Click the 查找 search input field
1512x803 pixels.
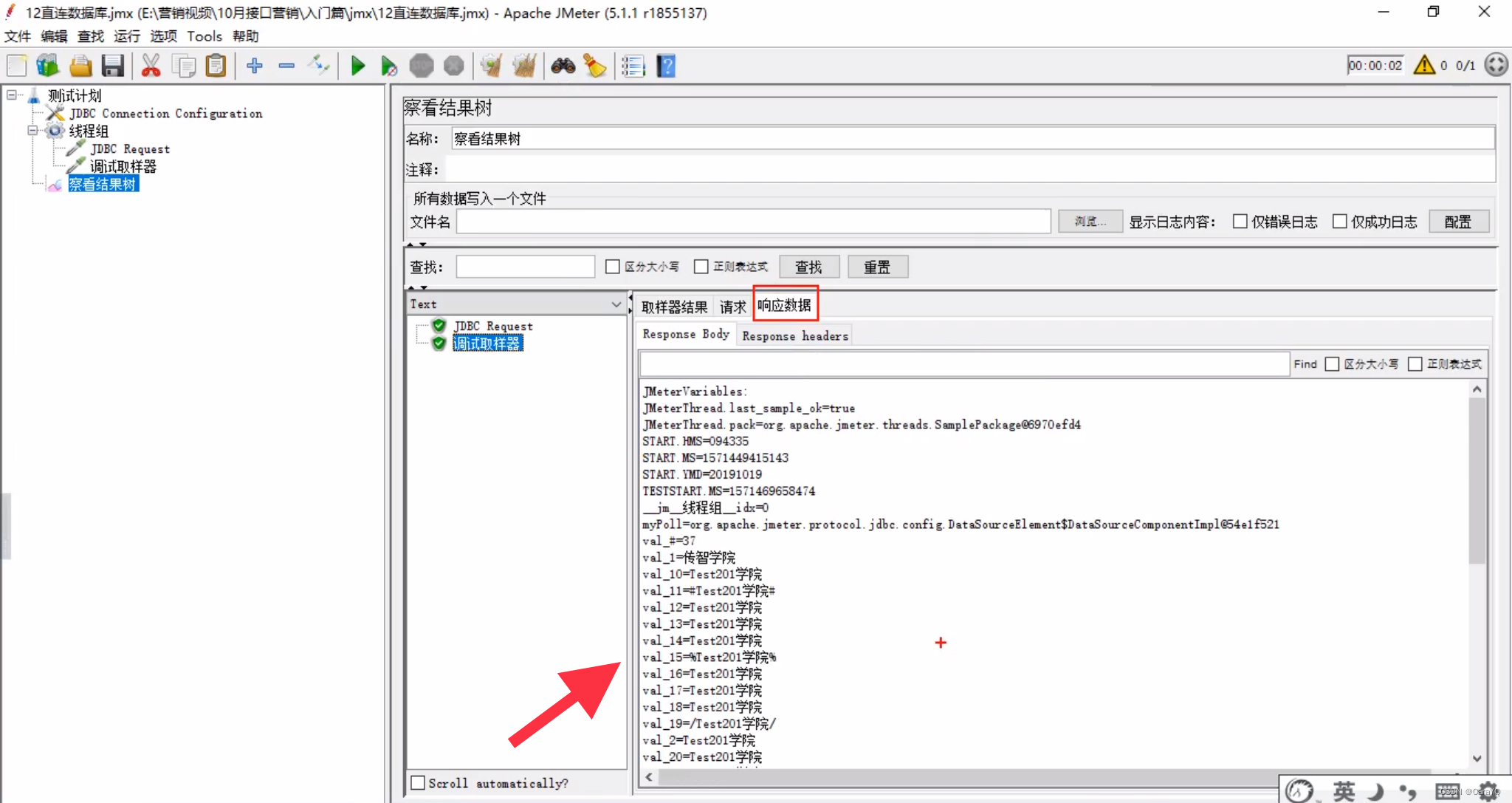[526, 267]
